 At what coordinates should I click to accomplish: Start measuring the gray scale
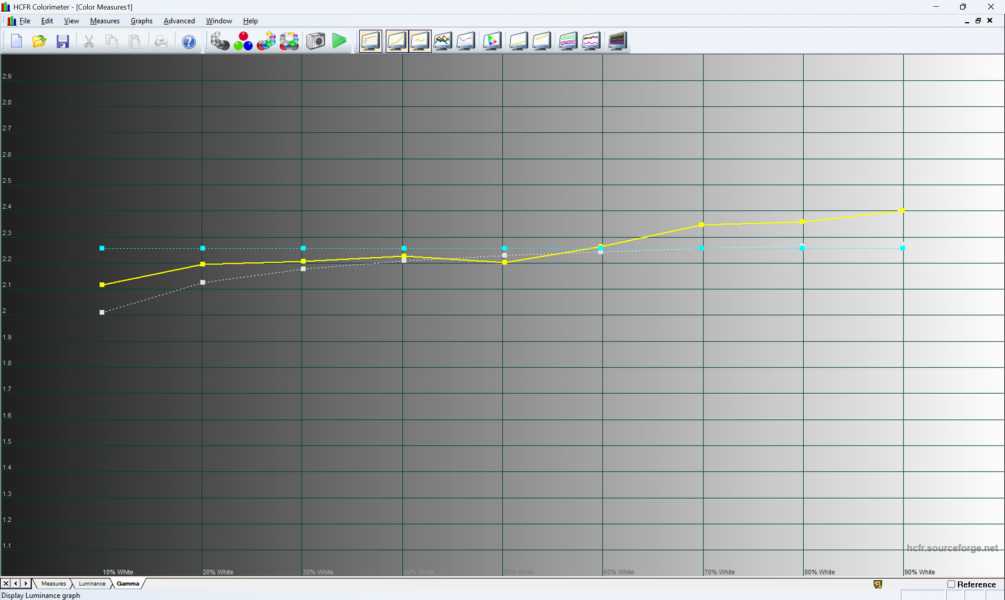[x=219, y=41]
